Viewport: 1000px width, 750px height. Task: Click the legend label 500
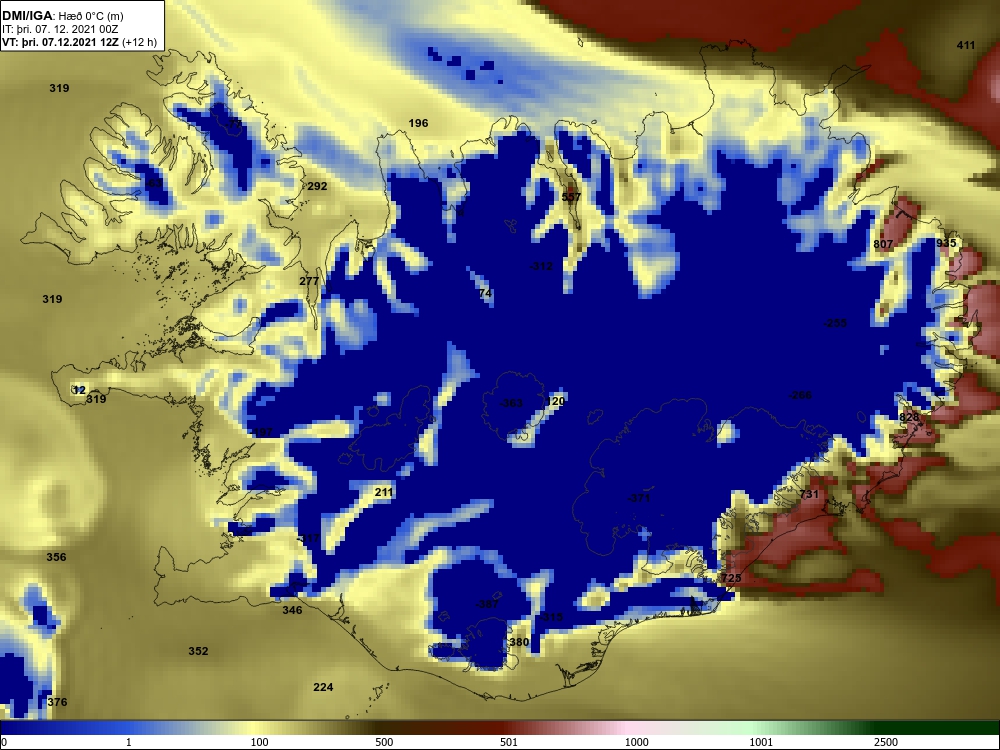(x=384, y=742)
